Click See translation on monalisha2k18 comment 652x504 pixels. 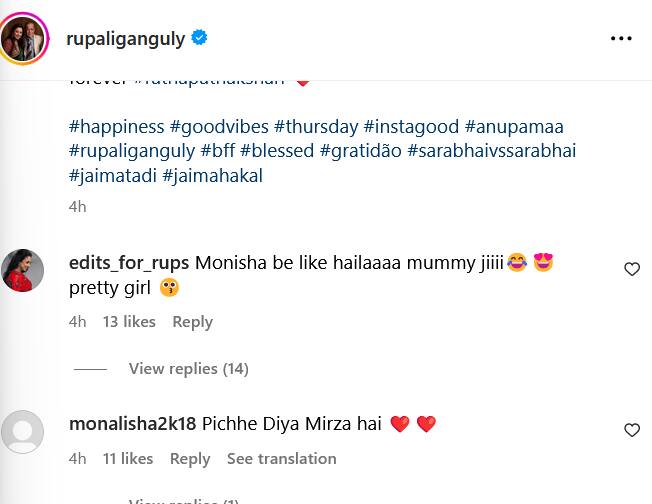[x=281, y=459]
